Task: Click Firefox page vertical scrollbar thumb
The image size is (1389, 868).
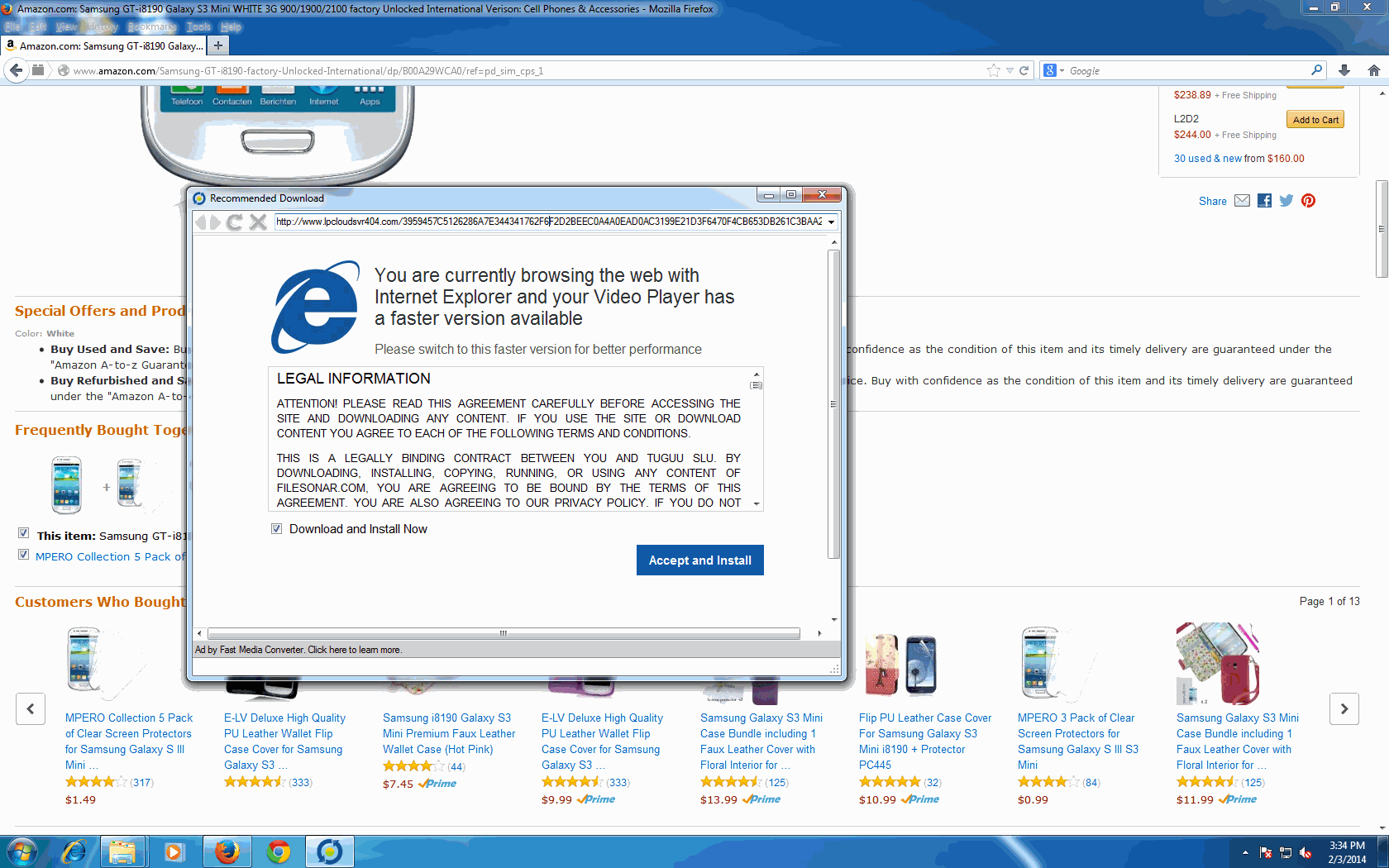Action: (x=1382, y=229)
